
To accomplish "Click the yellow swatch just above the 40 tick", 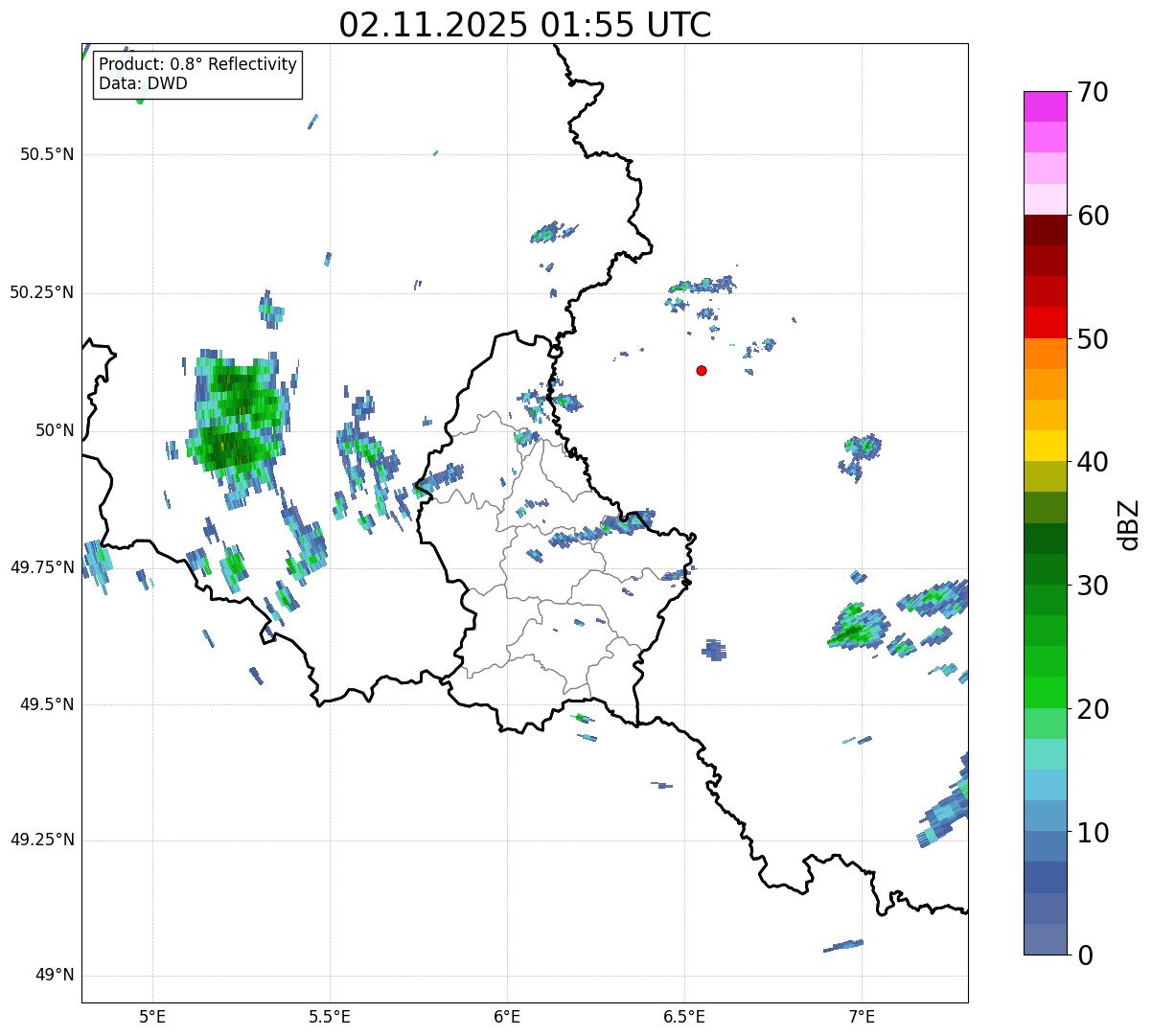I will (1045, 446).
